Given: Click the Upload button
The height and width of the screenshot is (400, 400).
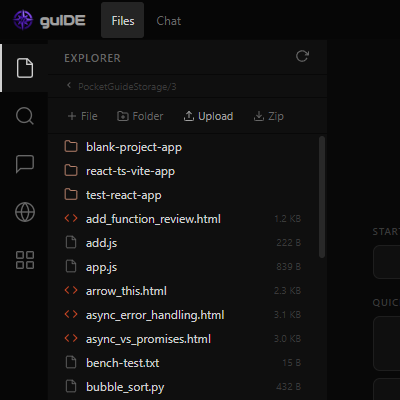Looking at the screenshot, I should point(208,116).
